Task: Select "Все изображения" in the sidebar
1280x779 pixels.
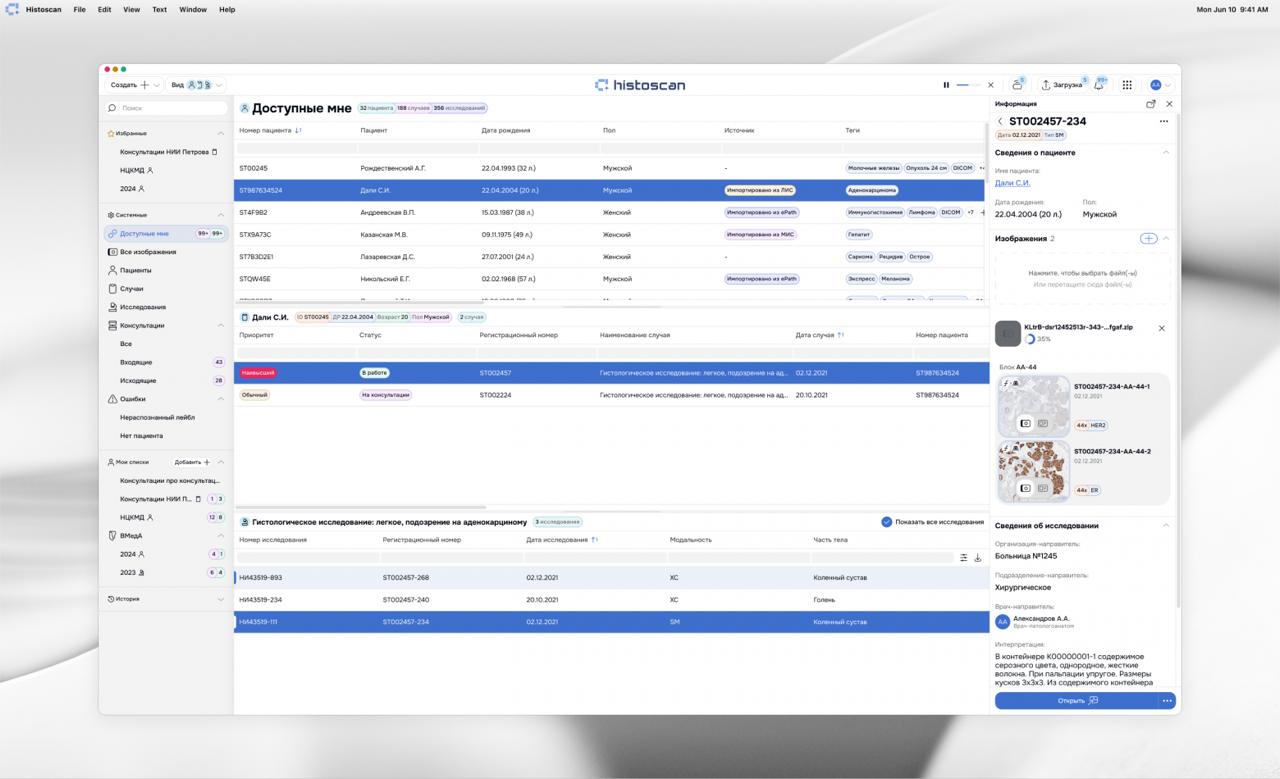Action: coord(147,252)
